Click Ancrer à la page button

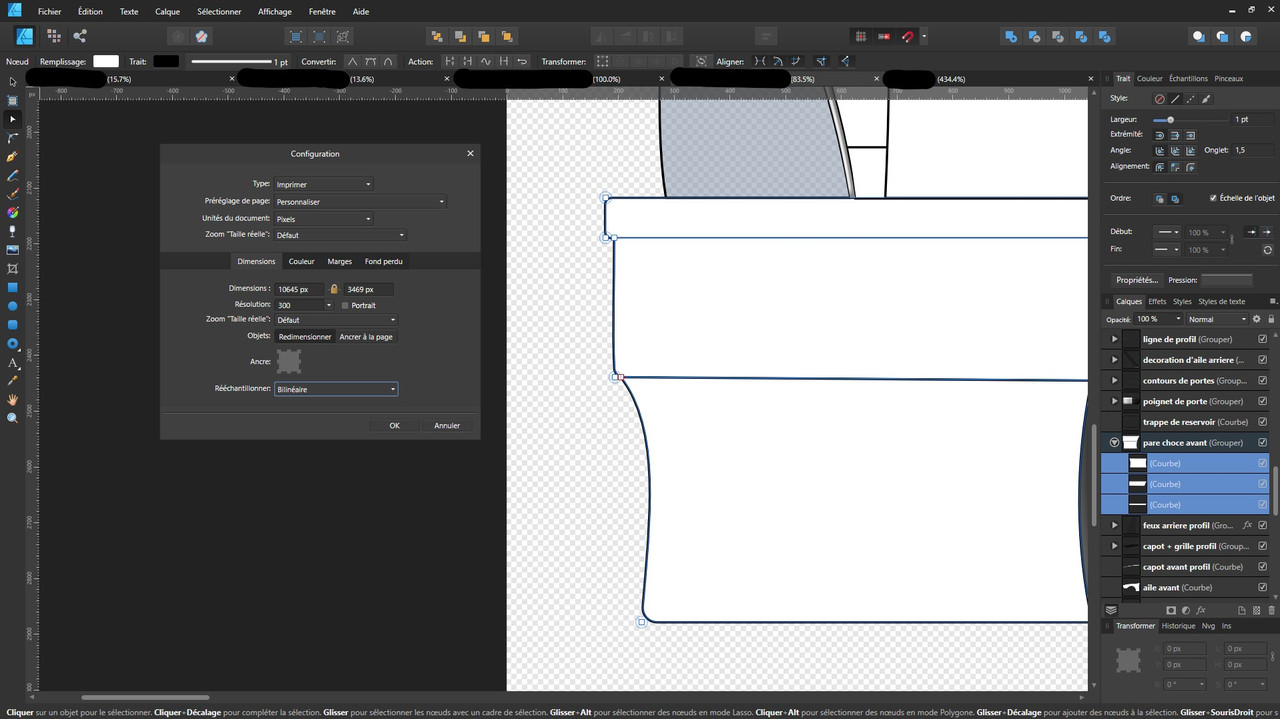click(366, 337)
